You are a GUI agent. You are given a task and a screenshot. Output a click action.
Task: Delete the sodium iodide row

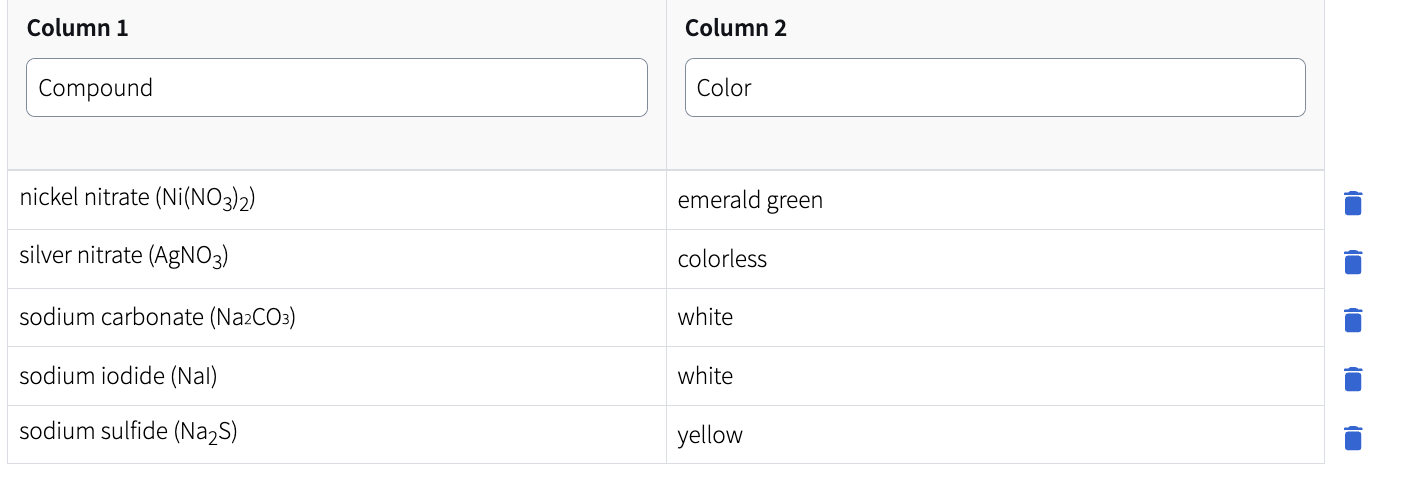click(x=1352, y=379)
